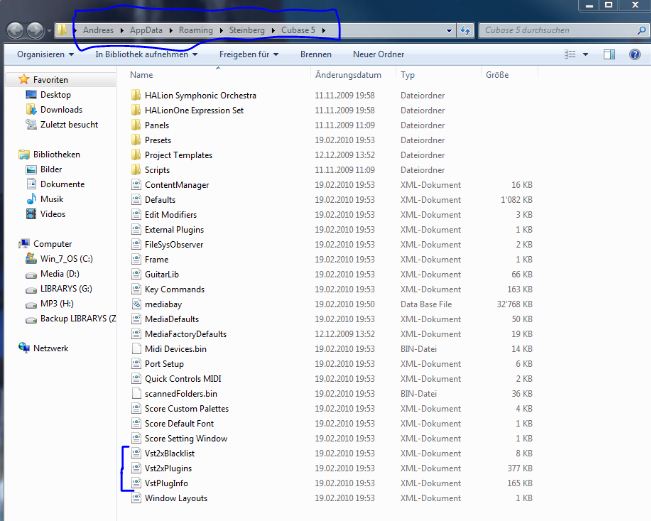651x521 pixels.
Task: Select LIBRARYS (G:) drive in sidebar
Action: click(66, 289)
